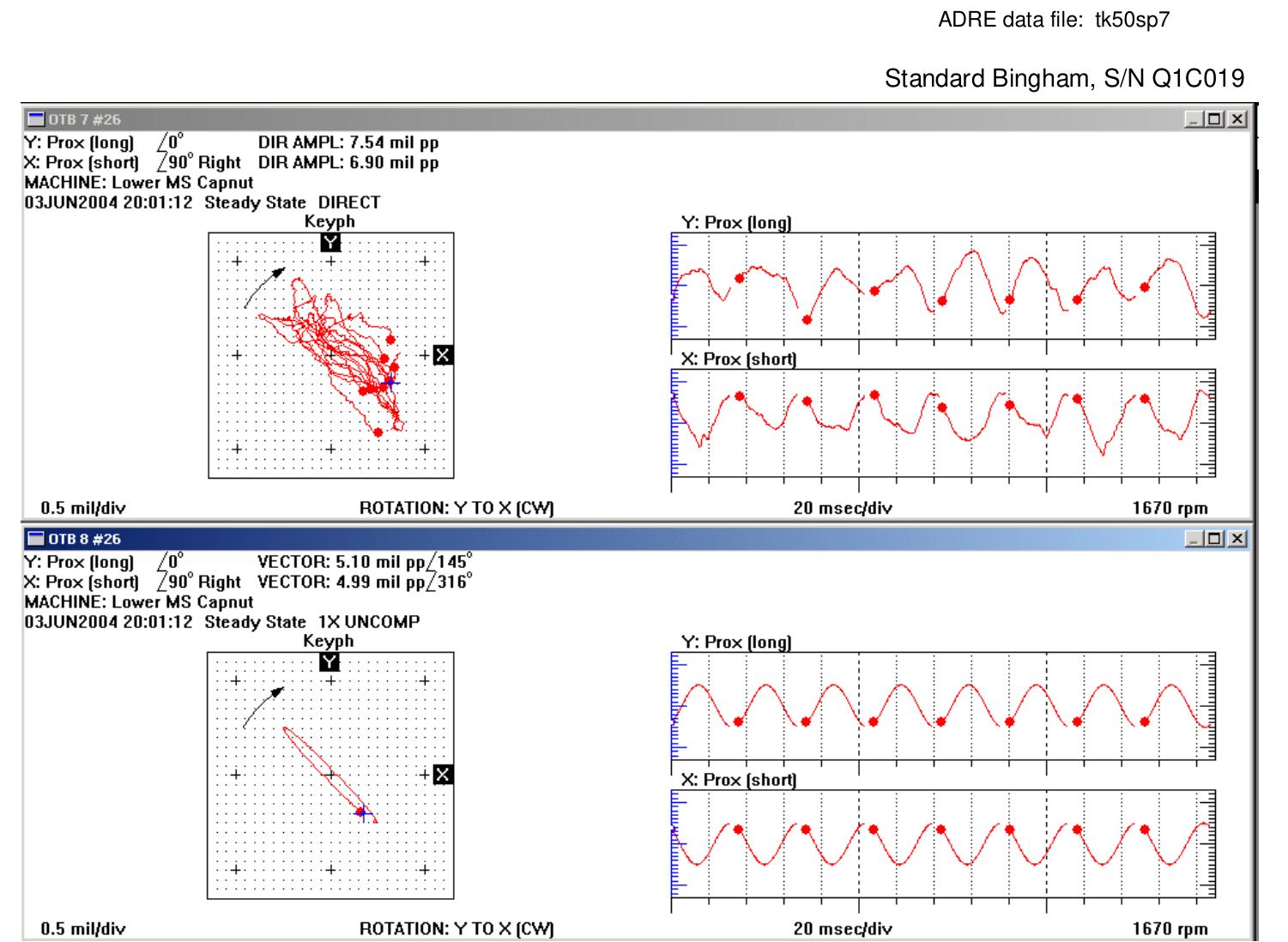Click the Keyph label above the upper orbit
Image resolution: width=1288 pixels, height=942 pixels.
(329, 220)
